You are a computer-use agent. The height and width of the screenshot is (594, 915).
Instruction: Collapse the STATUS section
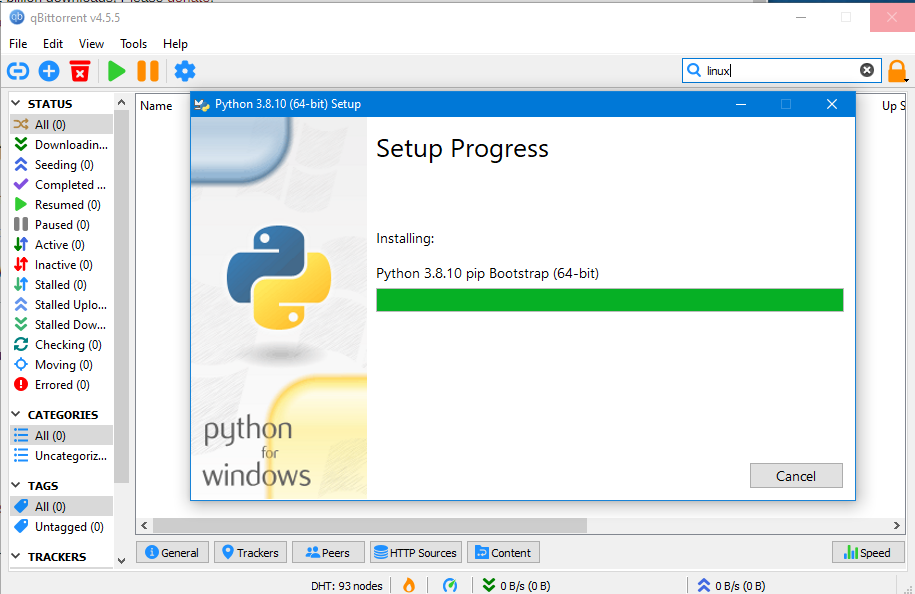[17, 104]
